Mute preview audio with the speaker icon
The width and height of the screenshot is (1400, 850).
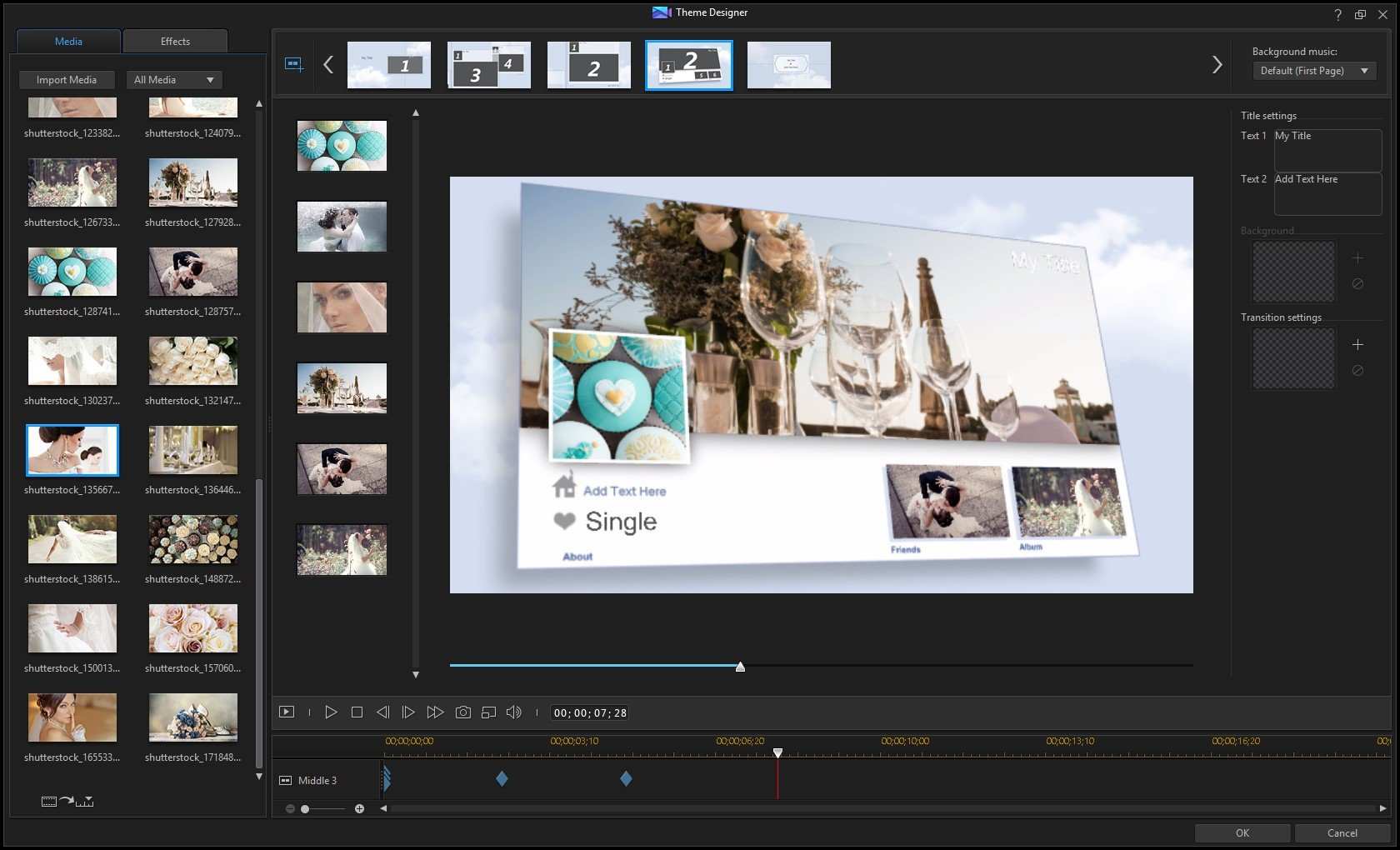point(513,712)
